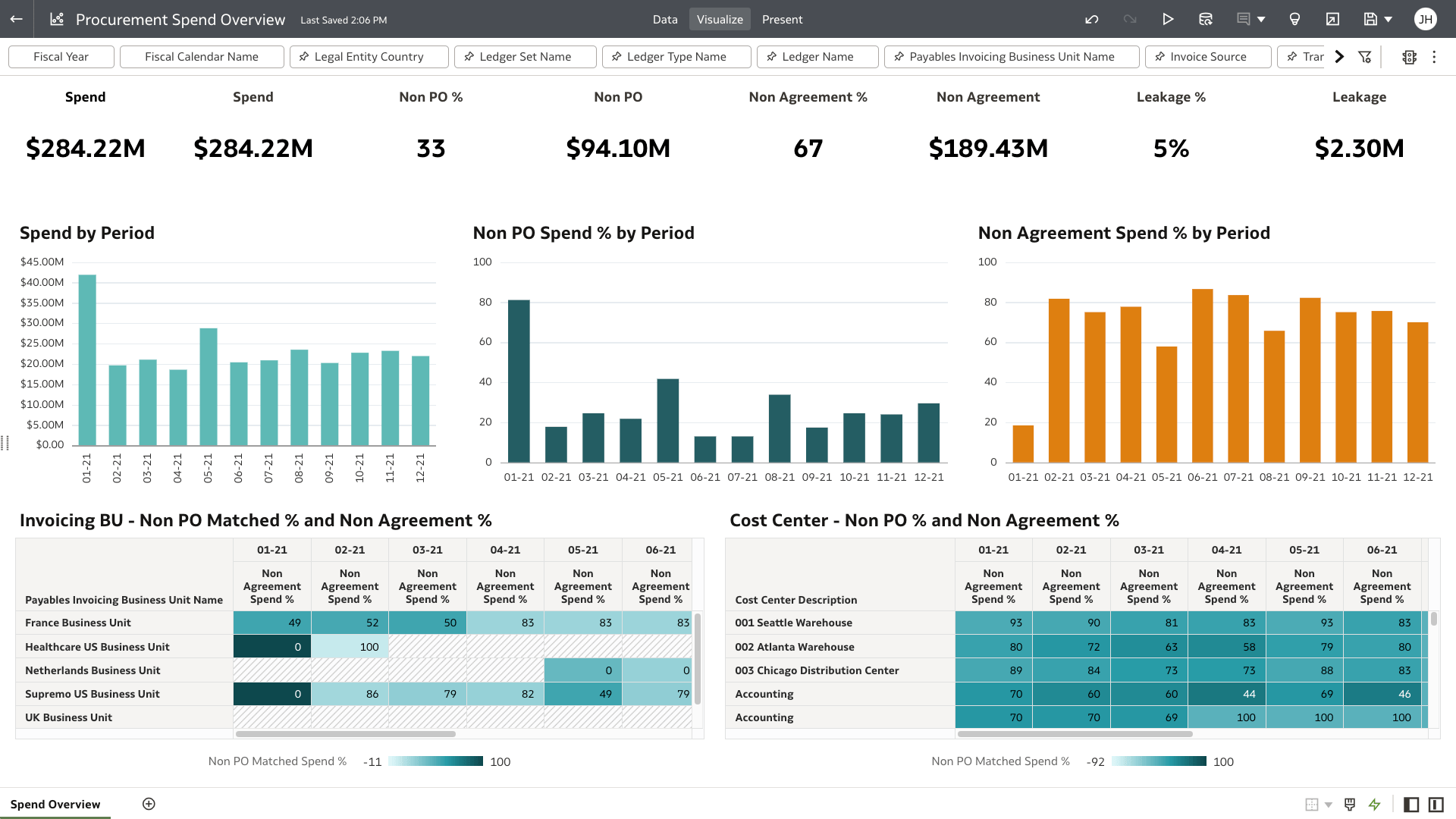Click the traffic-light status icon near filters
Viewport: 1456px width, 819px height.
click(x=1409, y=57)
